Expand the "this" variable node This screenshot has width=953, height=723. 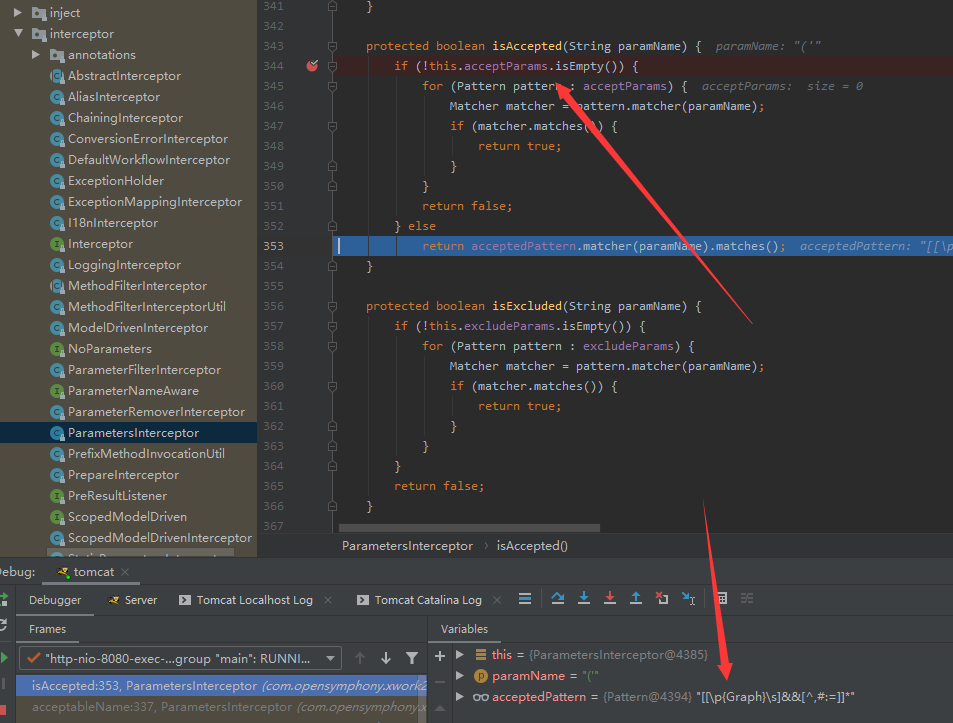[x=460, y=655]
